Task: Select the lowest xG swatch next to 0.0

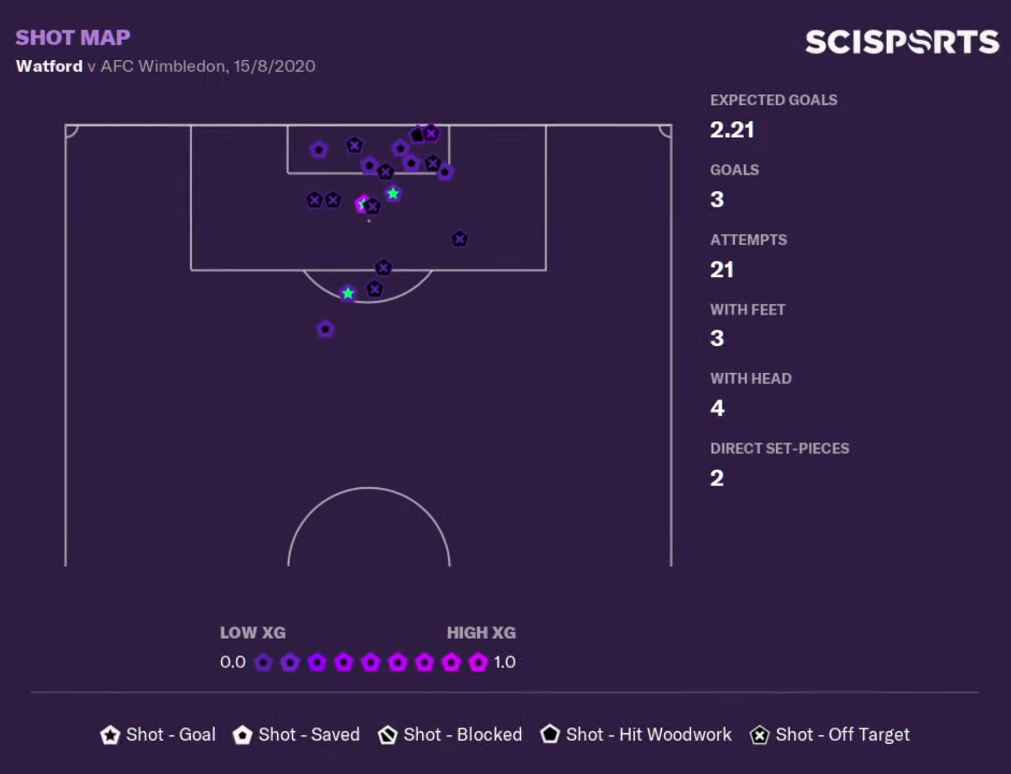Action: (x=263, y=662)
